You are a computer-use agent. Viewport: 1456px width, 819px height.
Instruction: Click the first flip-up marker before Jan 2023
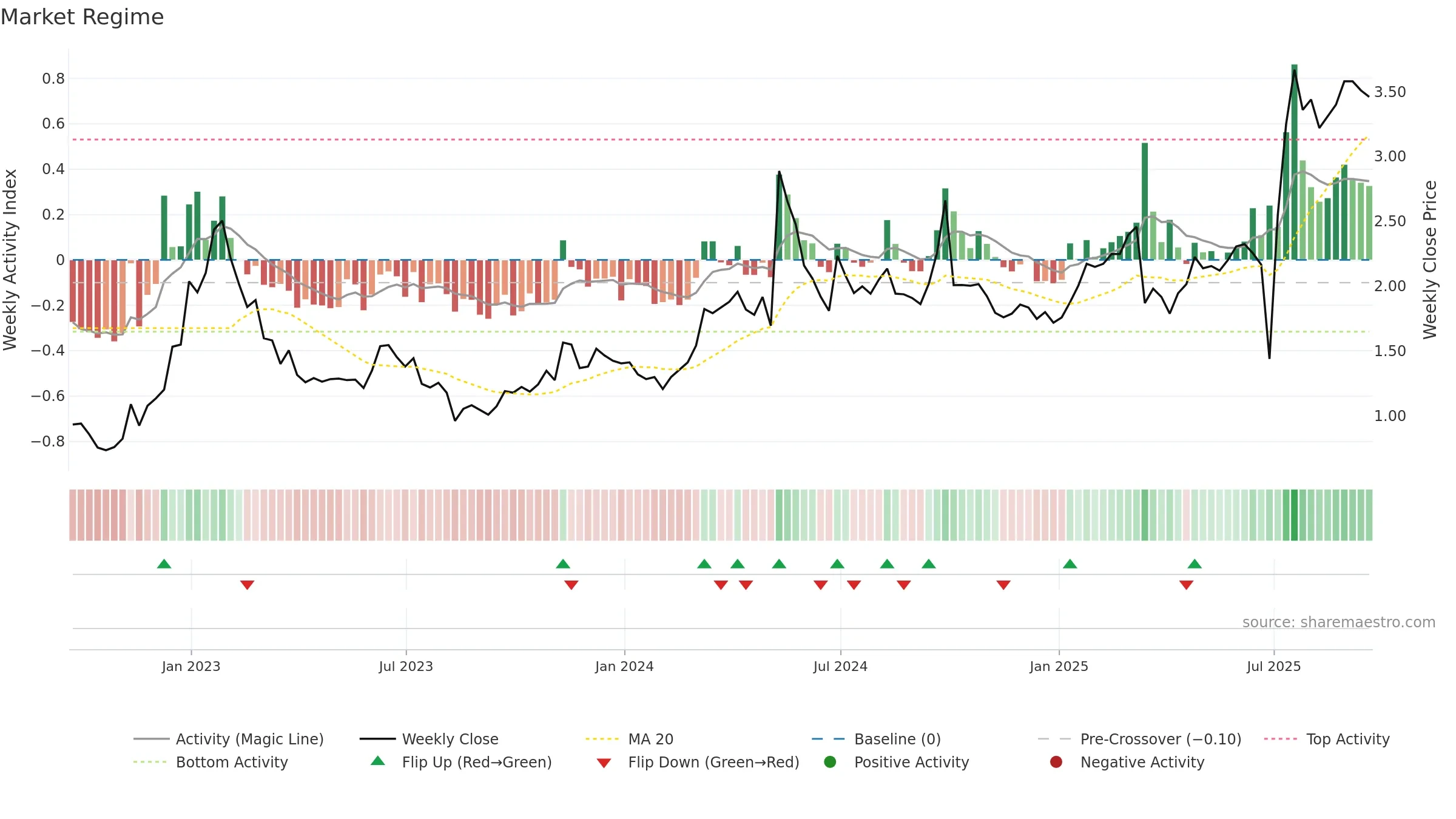pyautogui.click(x=164, y=564)
